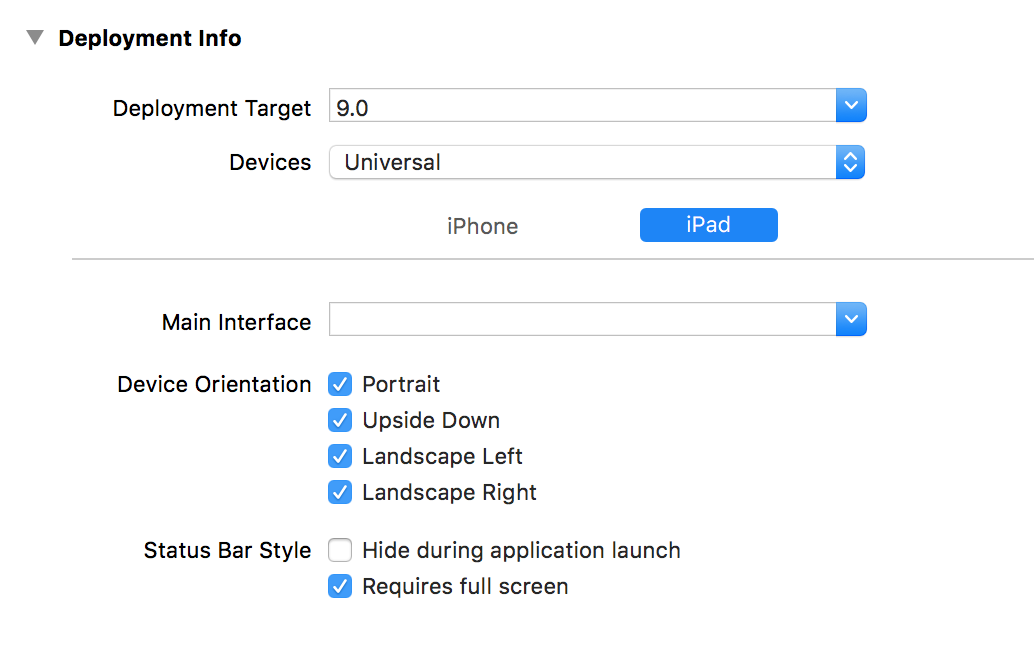Enable Hide during application launch
This screenshot has width=1034, height=654.
coord(340,550)
